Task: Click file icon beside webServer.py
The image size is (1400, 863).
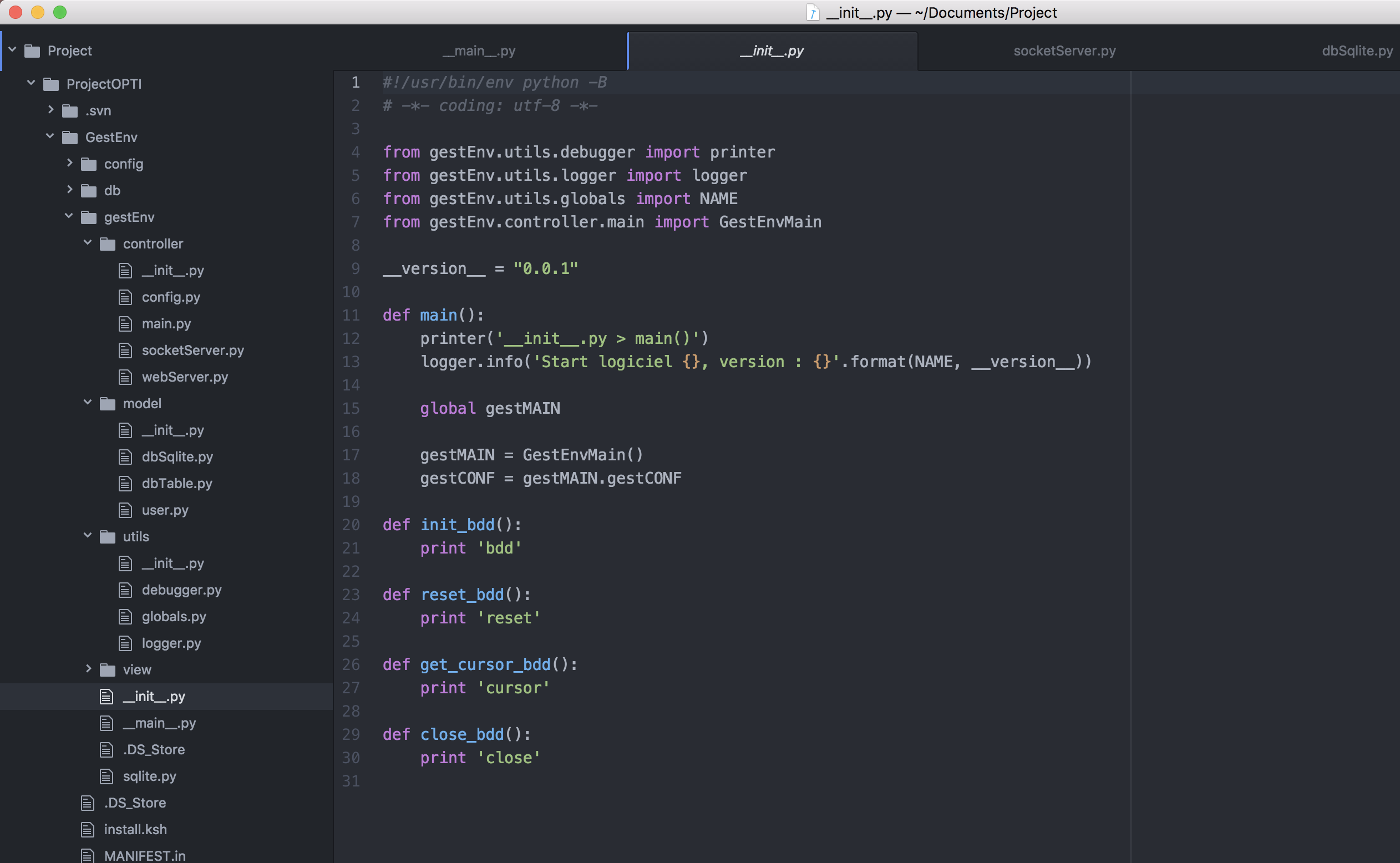Action: 125,377
